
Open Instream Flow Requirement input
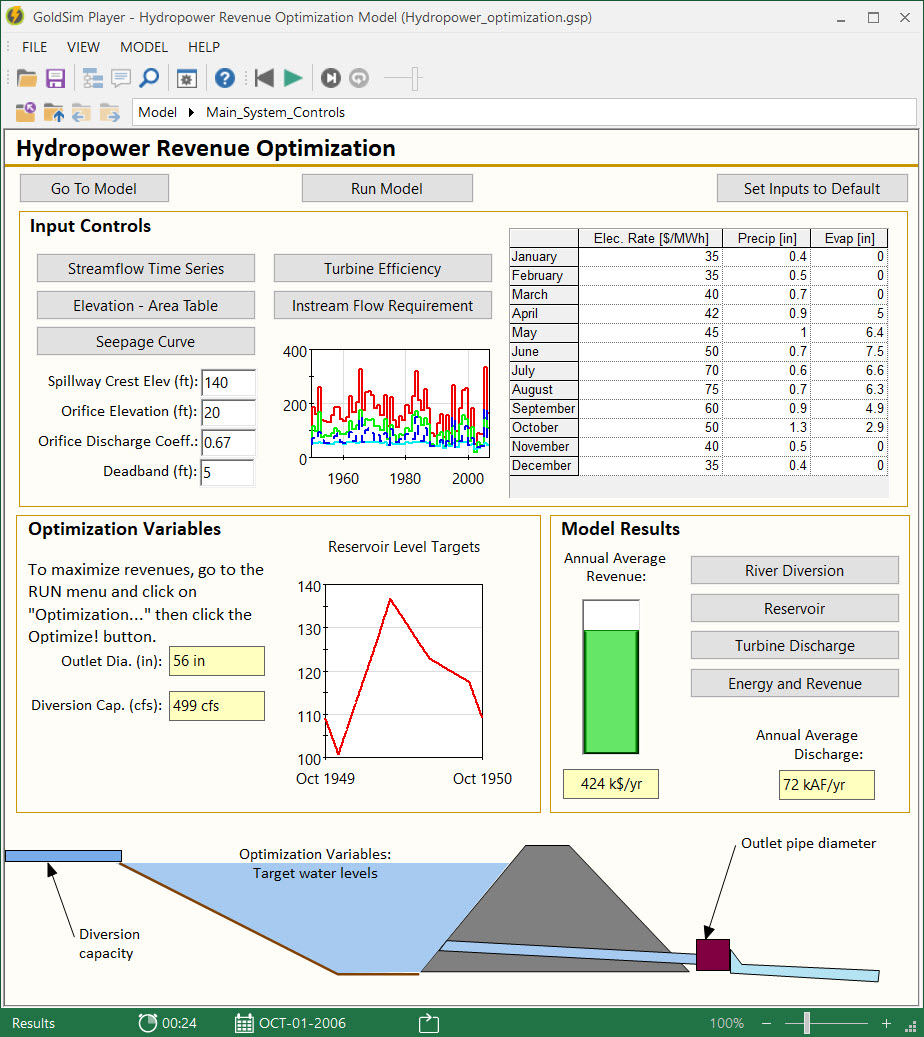[x=382, y=306]
